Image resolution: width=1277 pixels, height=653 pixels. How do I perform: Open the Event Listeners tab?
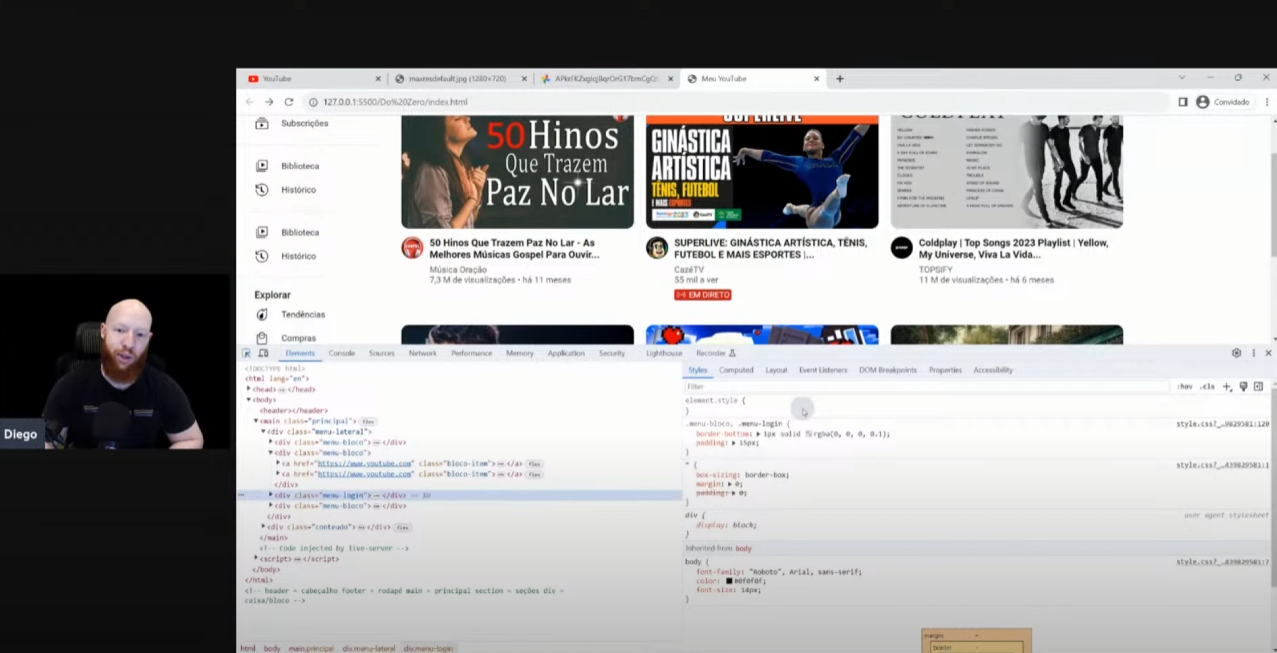pos(823,370)
